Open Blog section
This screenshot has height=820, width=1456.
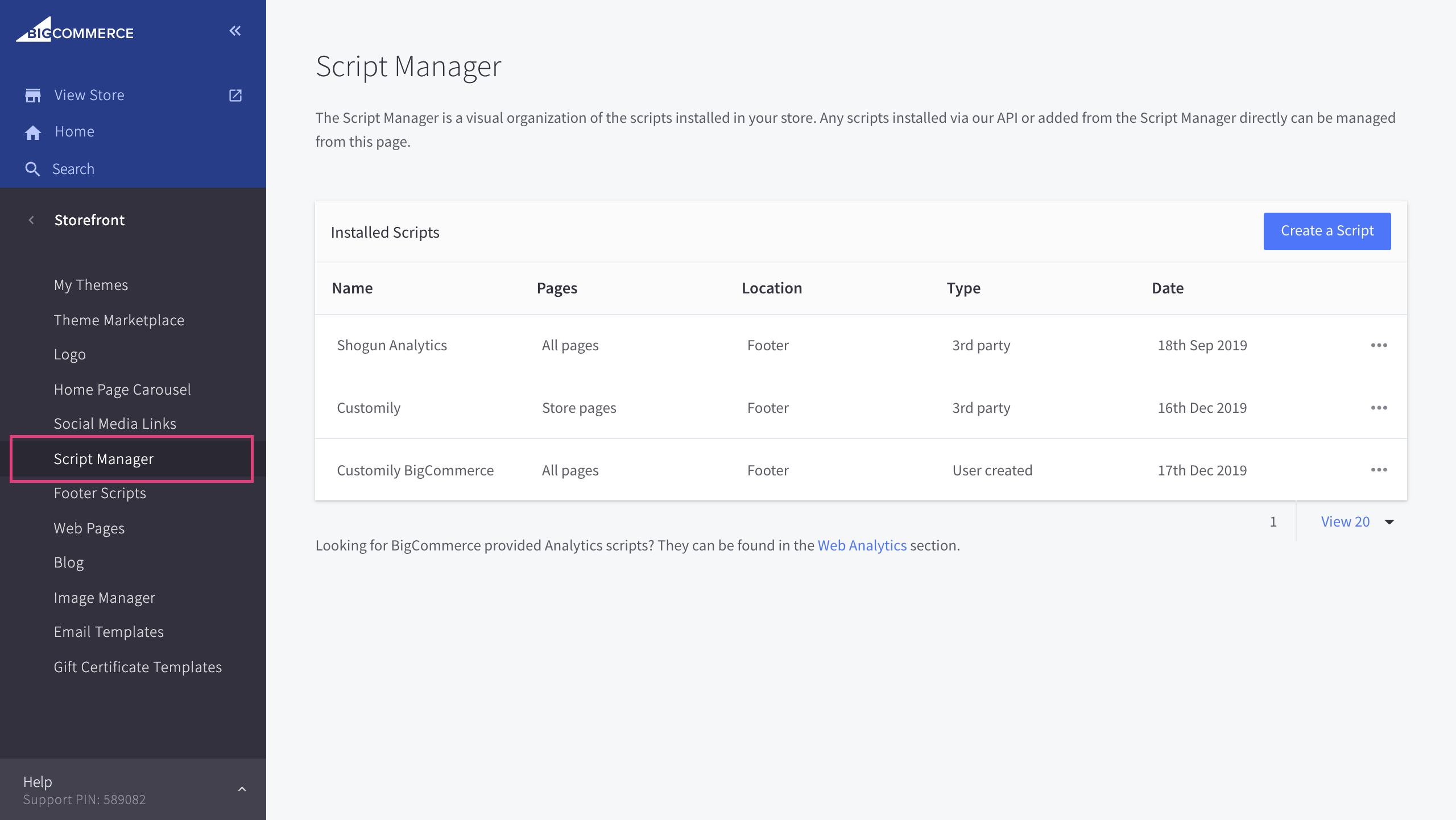pyautogui.click(x=69, y=562)
